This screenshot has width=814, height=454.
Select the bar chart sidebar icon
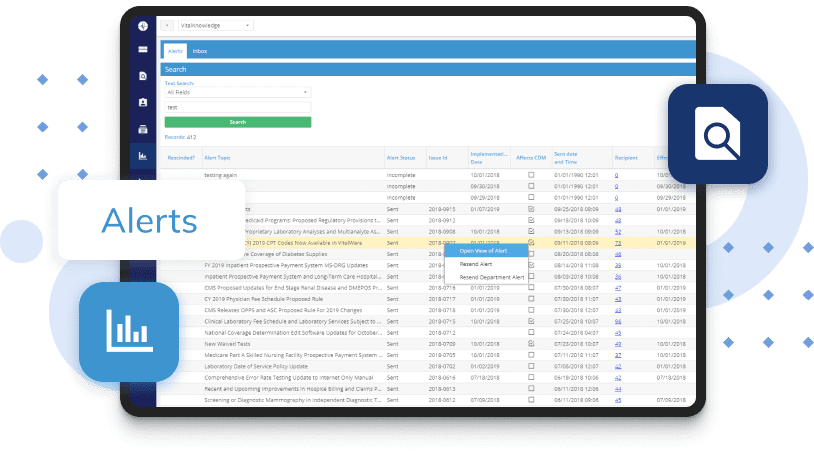coord(143,155)
